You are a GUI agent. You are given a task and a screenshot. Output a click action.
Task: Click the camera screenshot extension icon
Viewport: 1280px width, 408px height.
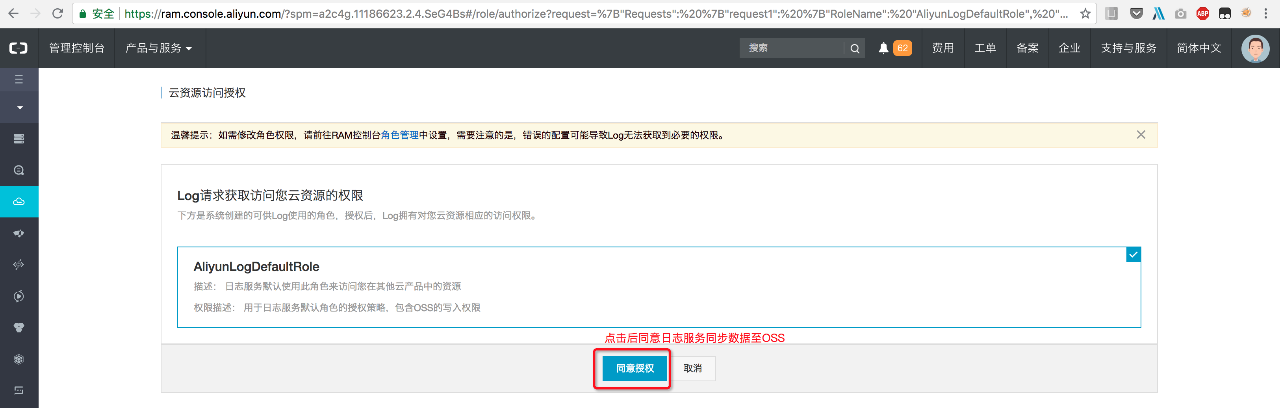click(1181, 14)
